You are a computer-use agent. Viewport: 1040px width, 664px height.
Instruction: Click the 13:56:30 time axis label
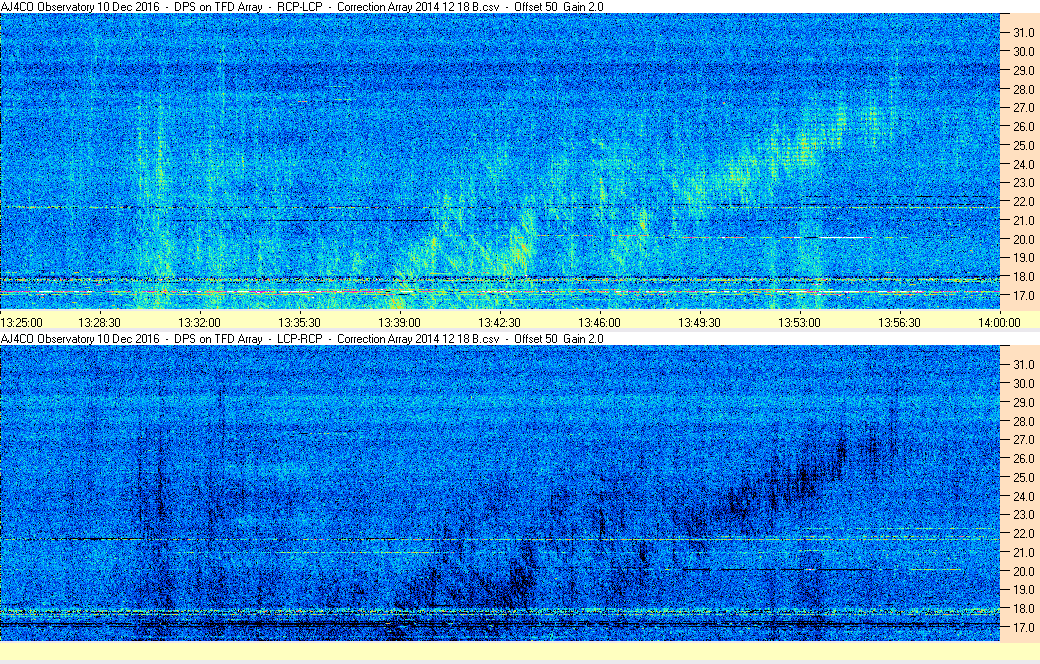[x=899, y=322]
